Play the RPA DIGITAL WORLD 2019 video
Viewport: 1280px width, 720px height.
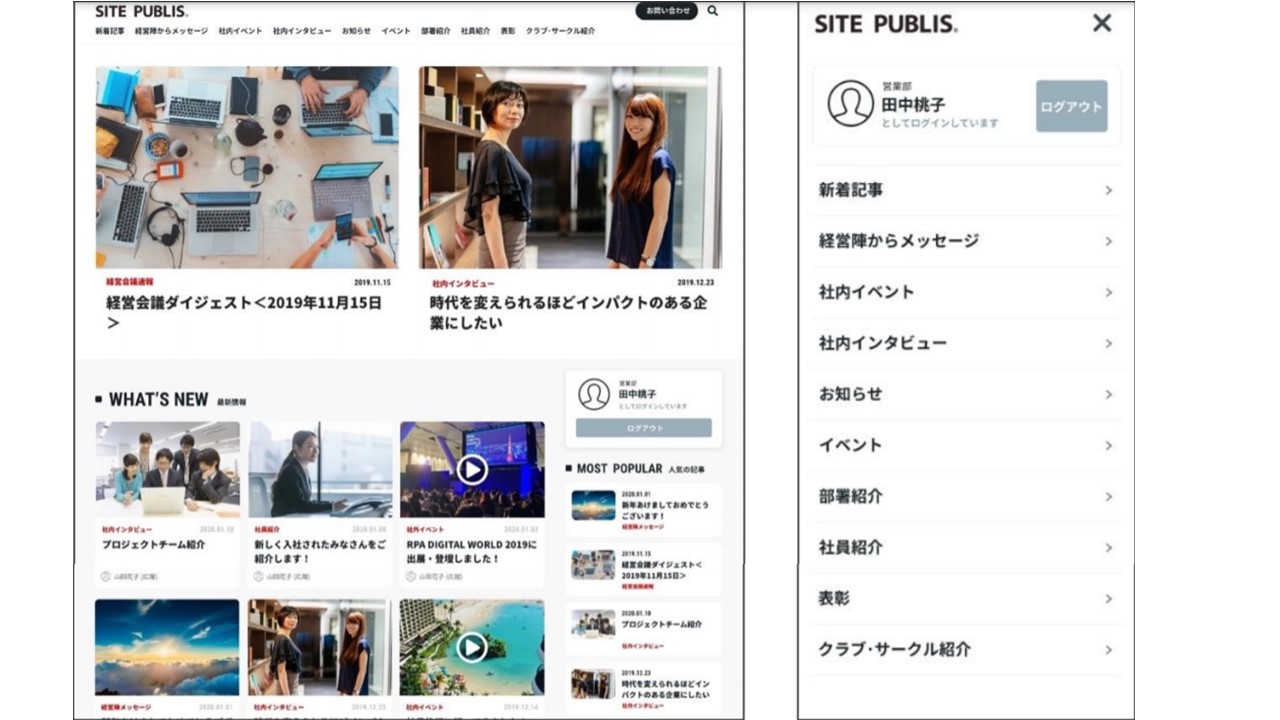472,469
